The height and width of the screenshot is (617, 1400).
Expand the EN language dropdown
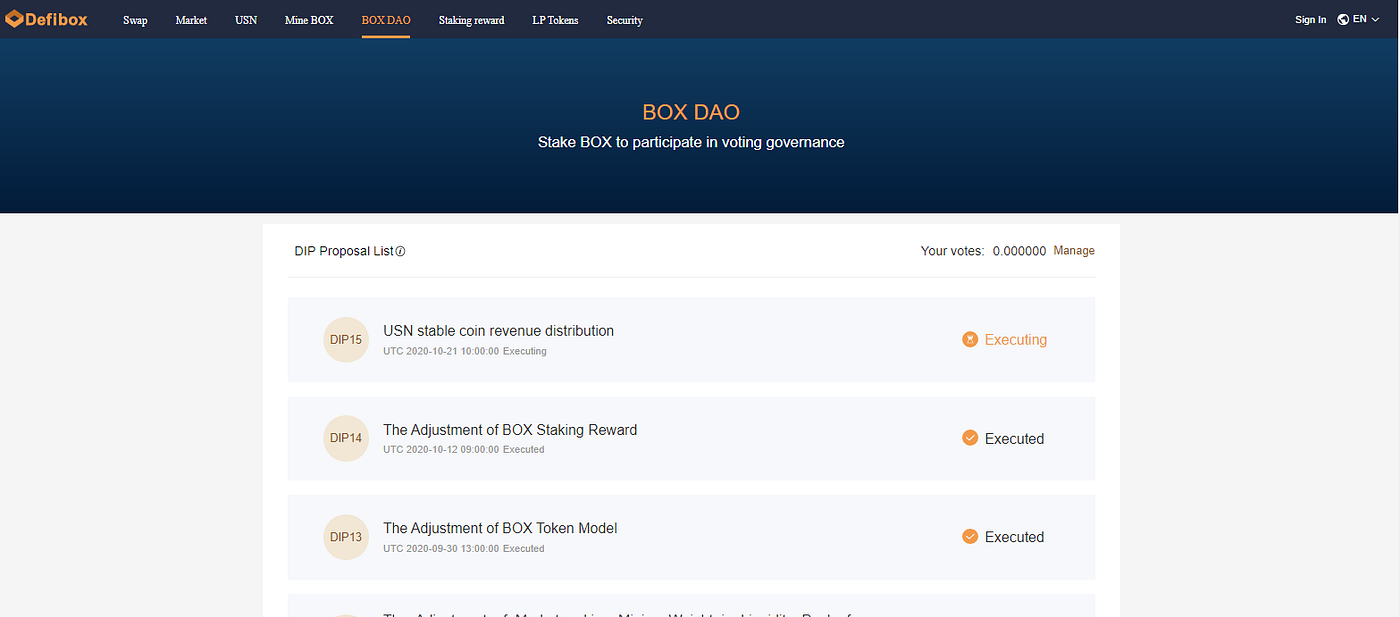tap(1366, 19)
